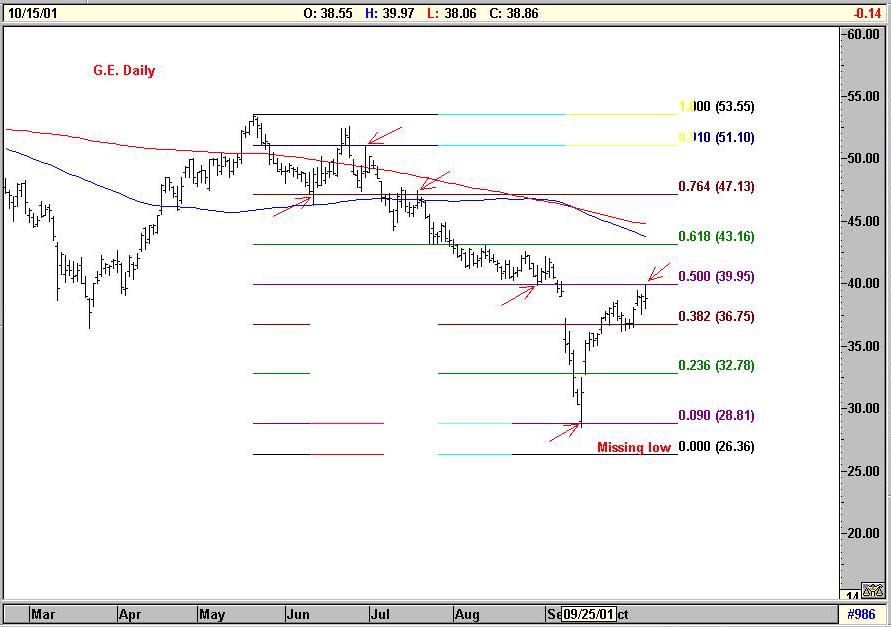Select the 0.236 (32.78) Fibonacci label
The image size is (891, 627).
tap(717, 366)
